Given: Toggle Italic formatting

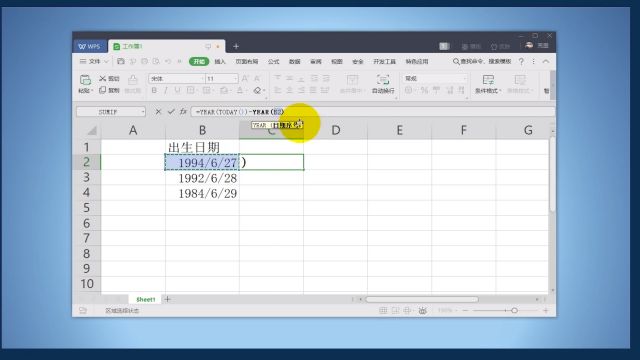Looking at the screenshot, I should 165,90.
